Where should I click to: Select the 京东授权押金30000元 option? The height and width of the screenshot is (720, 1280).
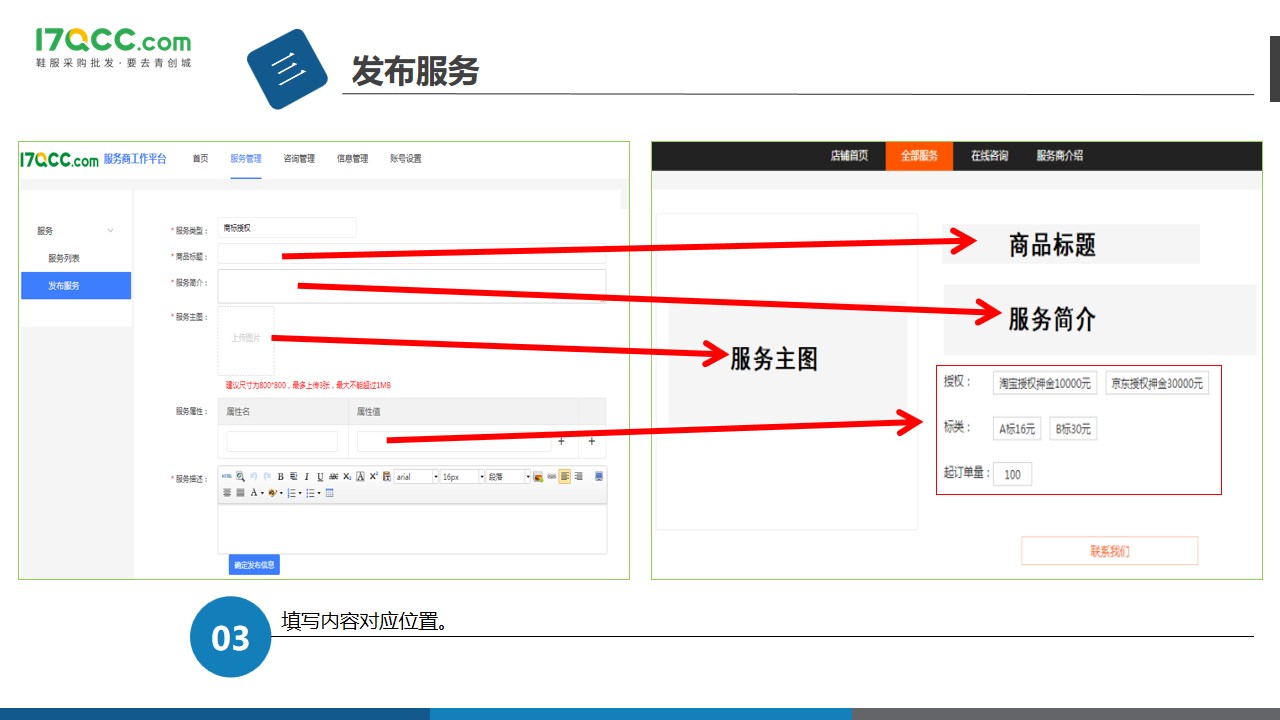click(1157, 383)
